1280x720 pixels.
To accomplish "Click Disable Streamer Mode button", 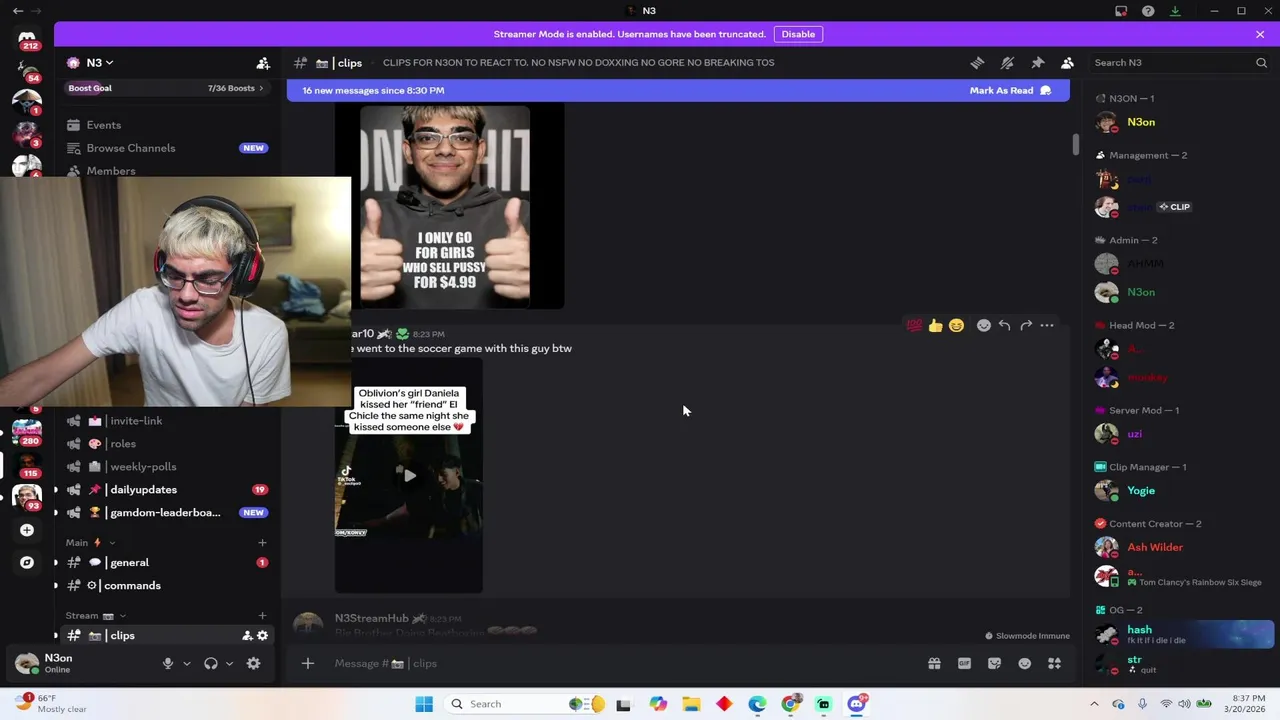I will [x=798, y=34].
